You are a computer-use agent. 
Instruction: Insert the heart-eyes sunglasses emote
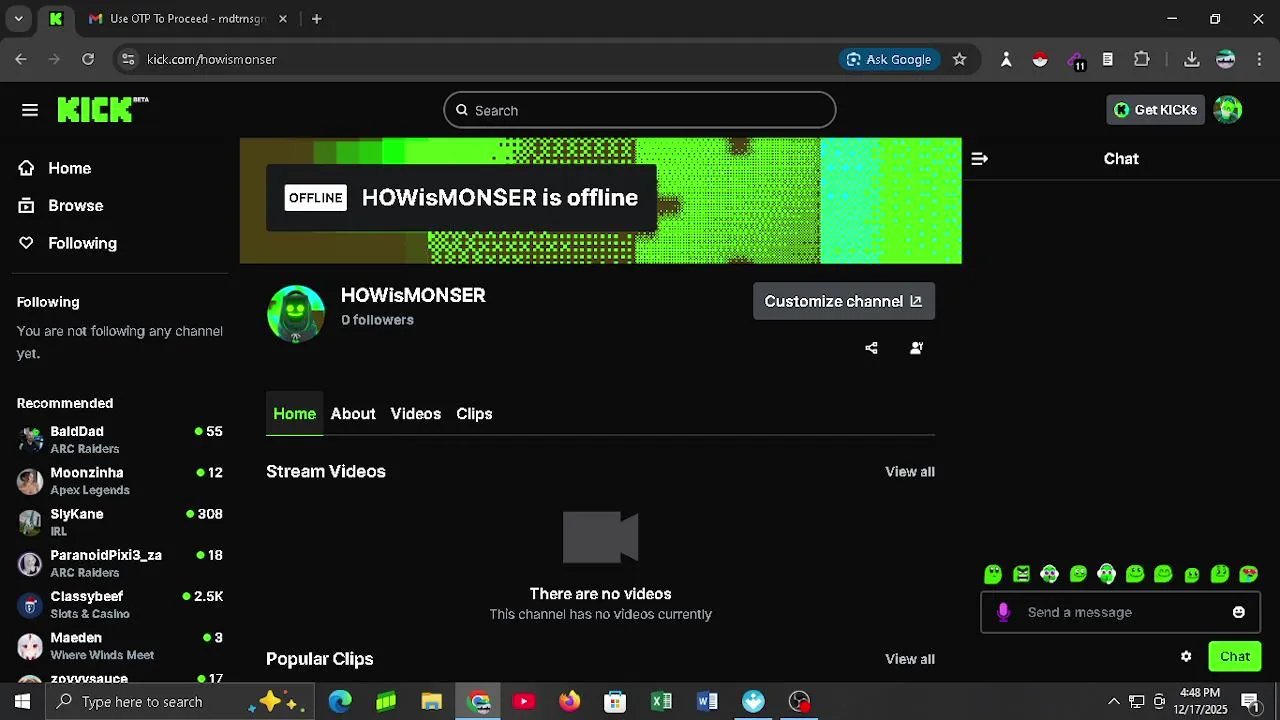1249,574
